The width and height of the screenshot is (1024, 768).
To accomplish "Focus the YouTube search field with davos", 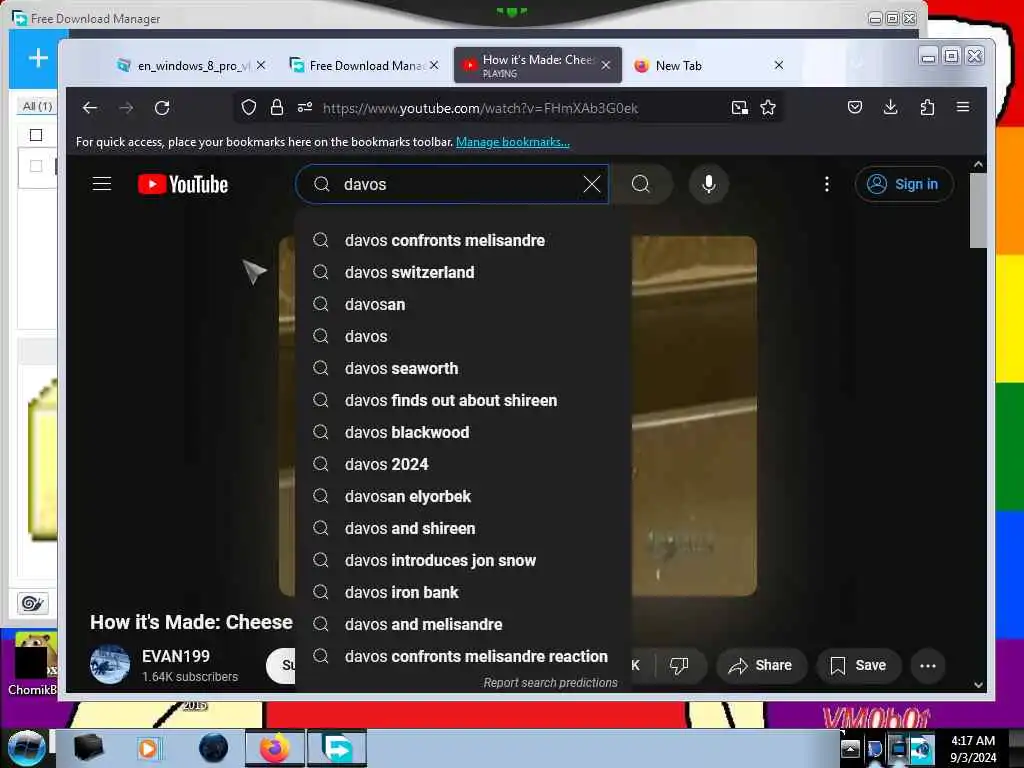I will coord(451,184).
